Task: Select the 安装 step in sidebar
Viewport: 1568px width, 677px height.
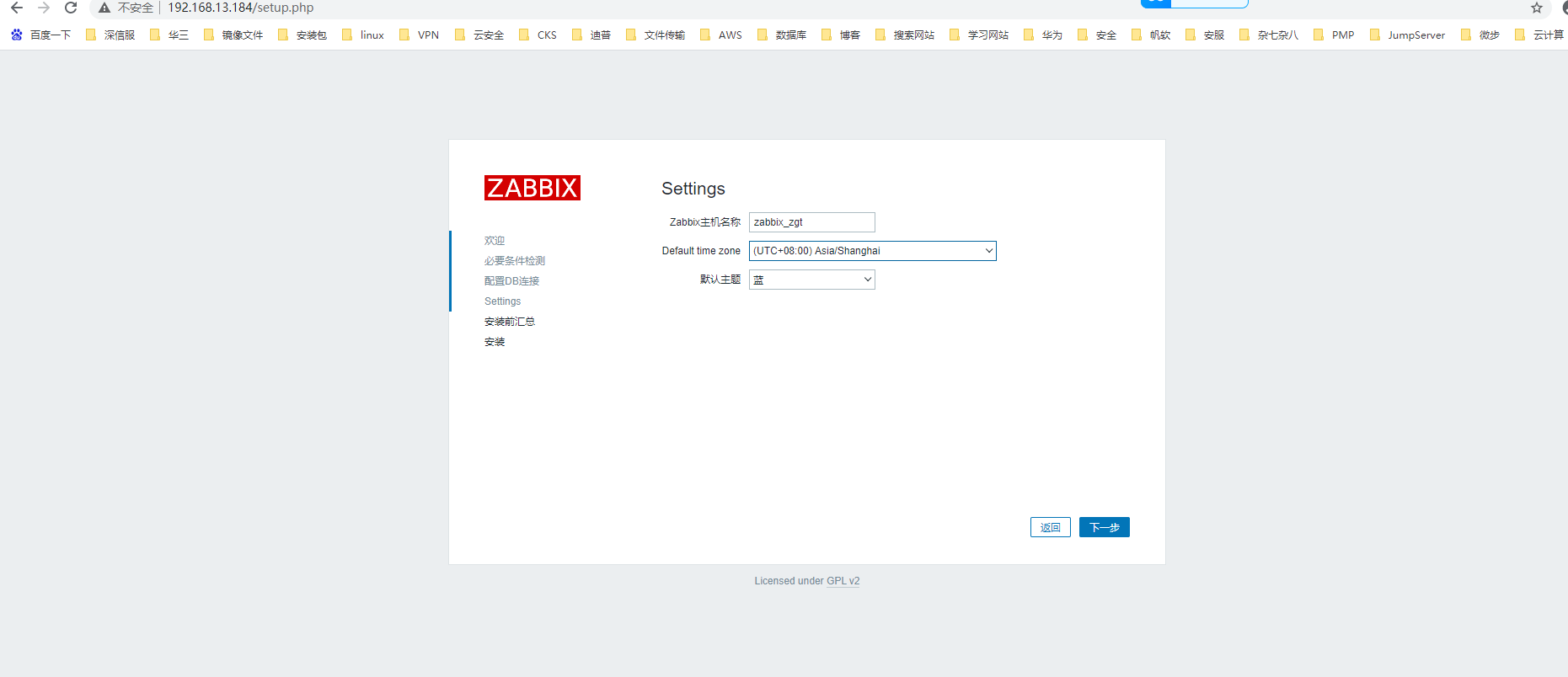Action: click(495, 342)
